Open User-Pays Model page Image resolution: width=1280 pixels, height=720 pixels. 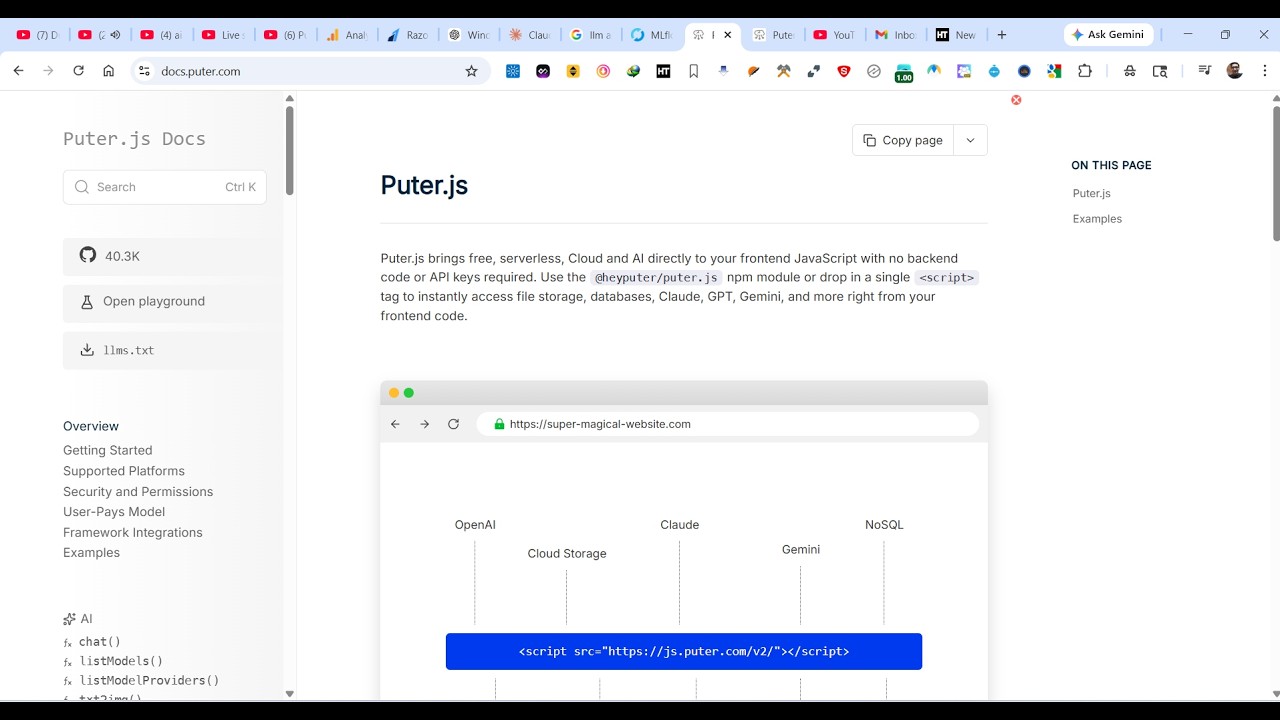[114, 511]
